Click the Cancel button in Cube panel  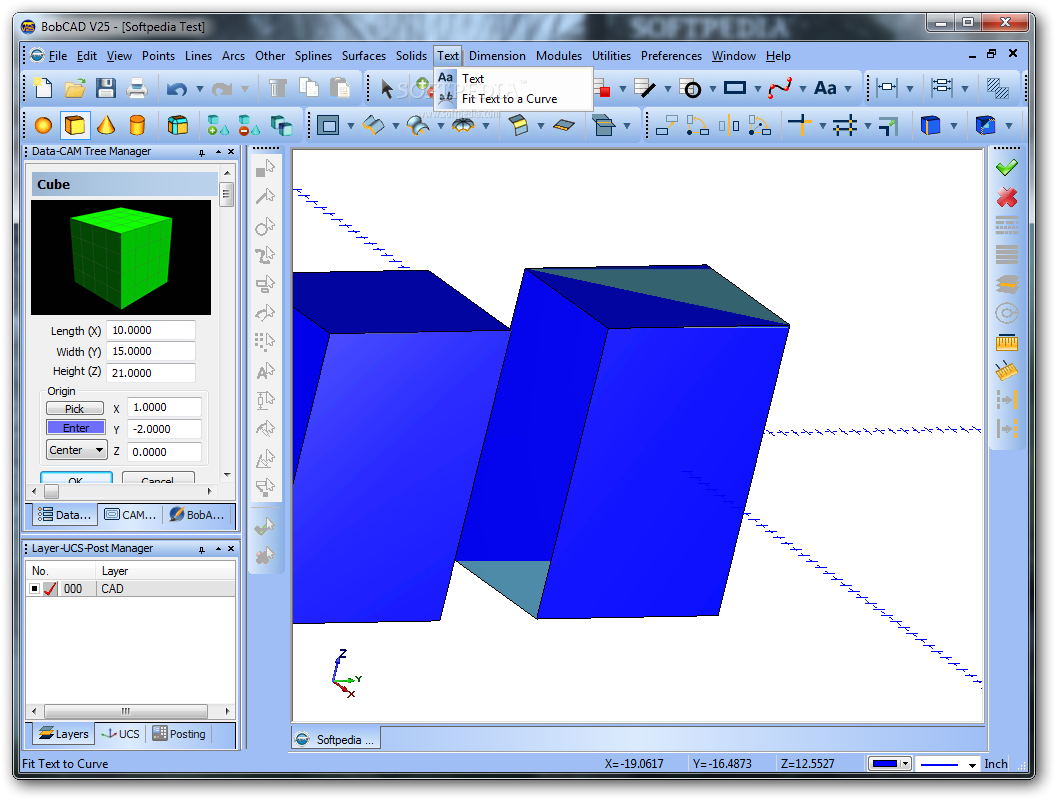tap(158, 477)
